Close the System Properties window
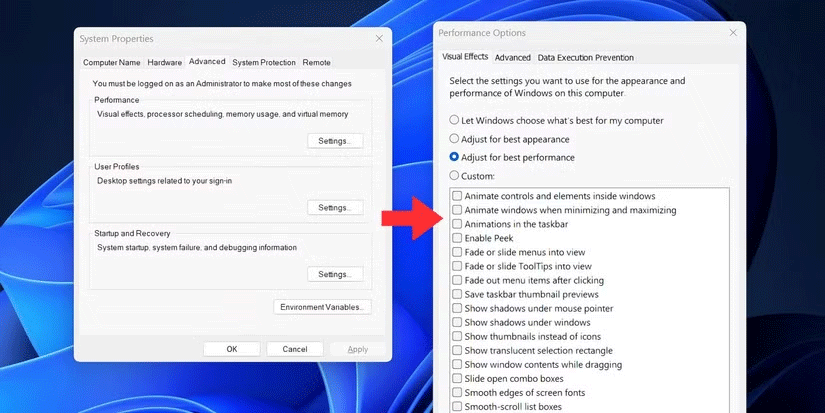This screenshot has width=825, height=413. (379, 38)
